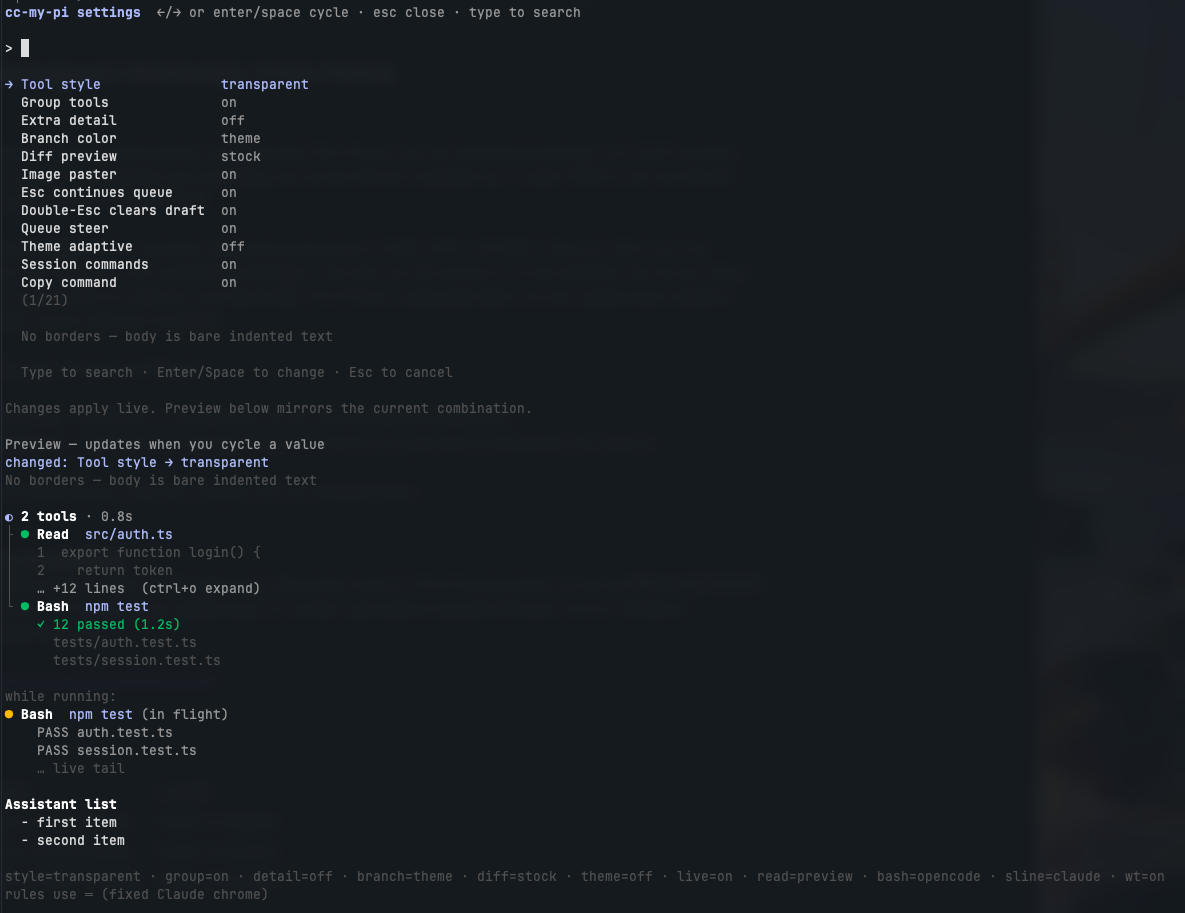The image size is (1185, 913).
Task: Click the cc-my-pi settings title
Action: (x=73, y=13)
